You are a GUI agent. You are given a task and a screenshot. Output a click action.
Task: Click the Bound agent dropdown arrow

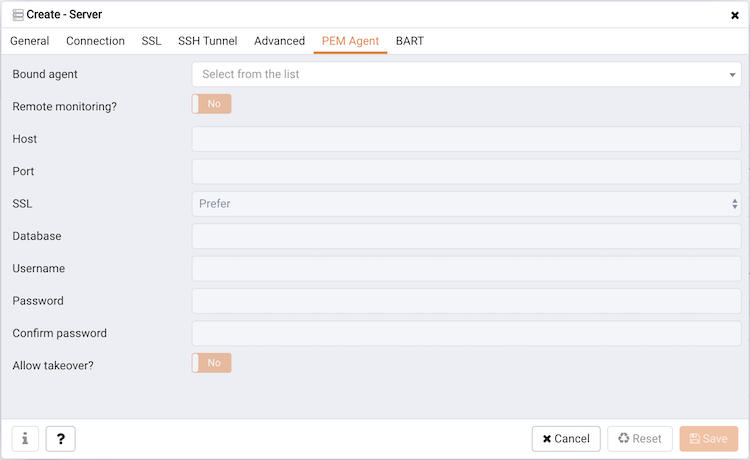pyautogui.click(x=732, y=75)
